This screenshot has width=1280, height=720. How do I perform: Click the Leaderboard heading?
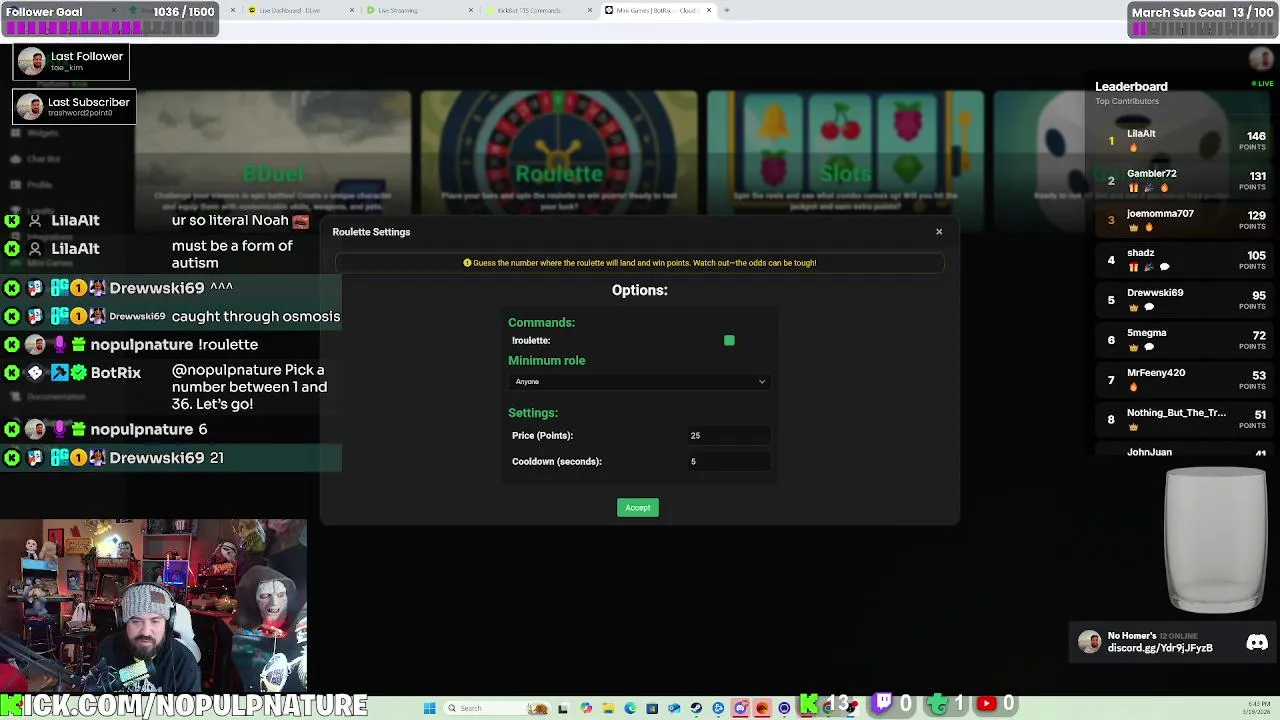pos(1131,87)
